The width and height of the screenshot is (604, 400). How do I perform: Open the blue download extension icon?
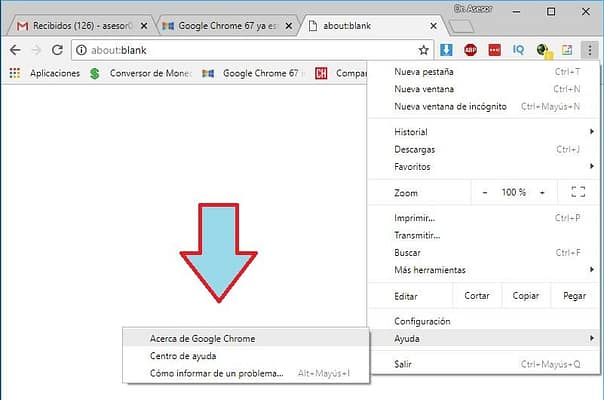point(446,50)
